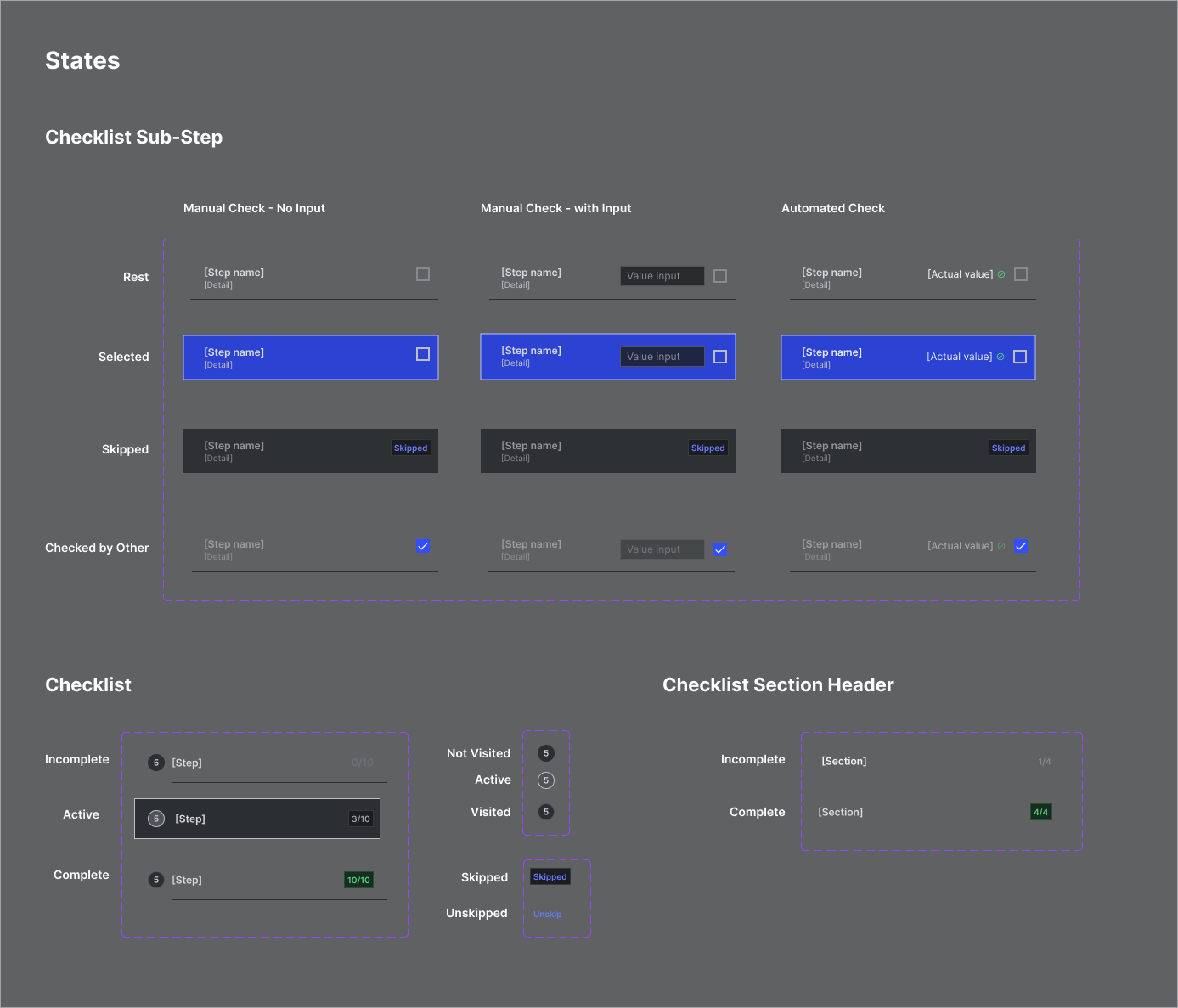Viewport: 1178px width, 1008px height.
Task: Click the Skipped badge in Manual Check - No Input column
Action: [x=411, y=448]
